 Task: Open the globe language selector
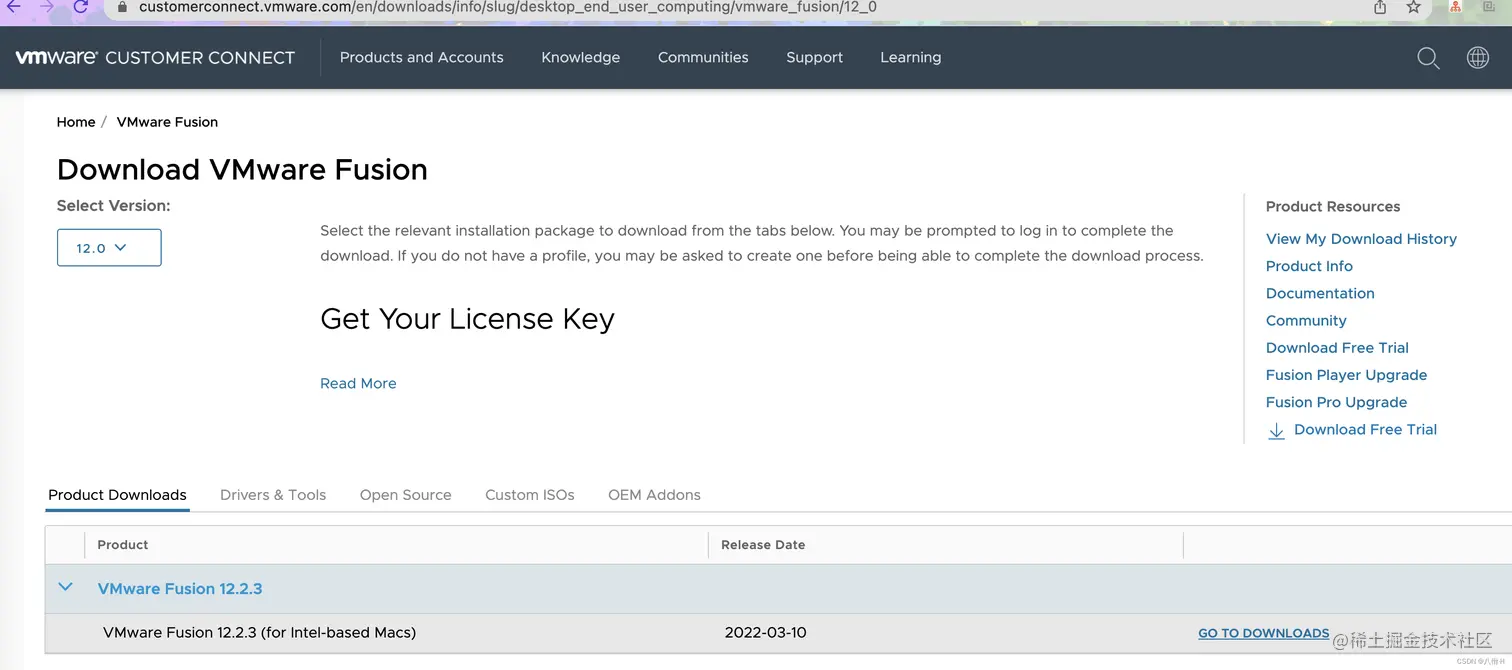click(1477, 58)
